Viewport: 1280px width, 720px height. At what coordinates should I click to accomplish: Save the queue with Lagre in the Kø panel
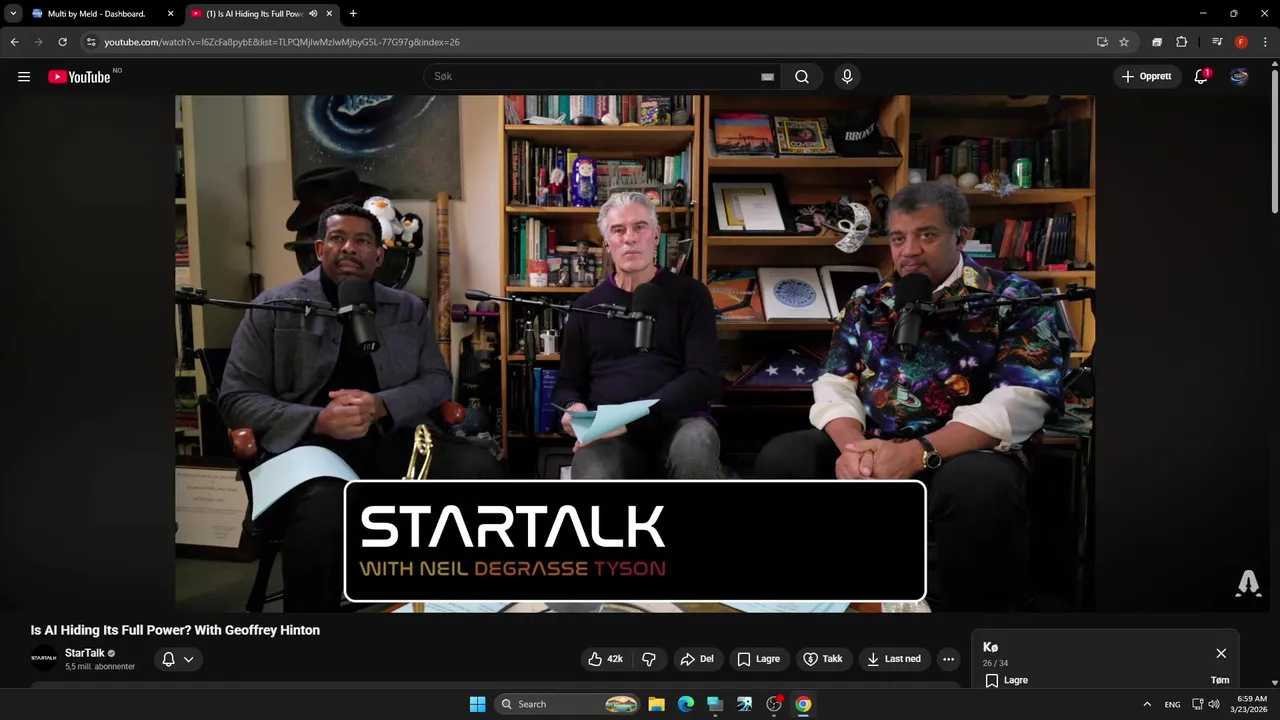[1006, 680]
